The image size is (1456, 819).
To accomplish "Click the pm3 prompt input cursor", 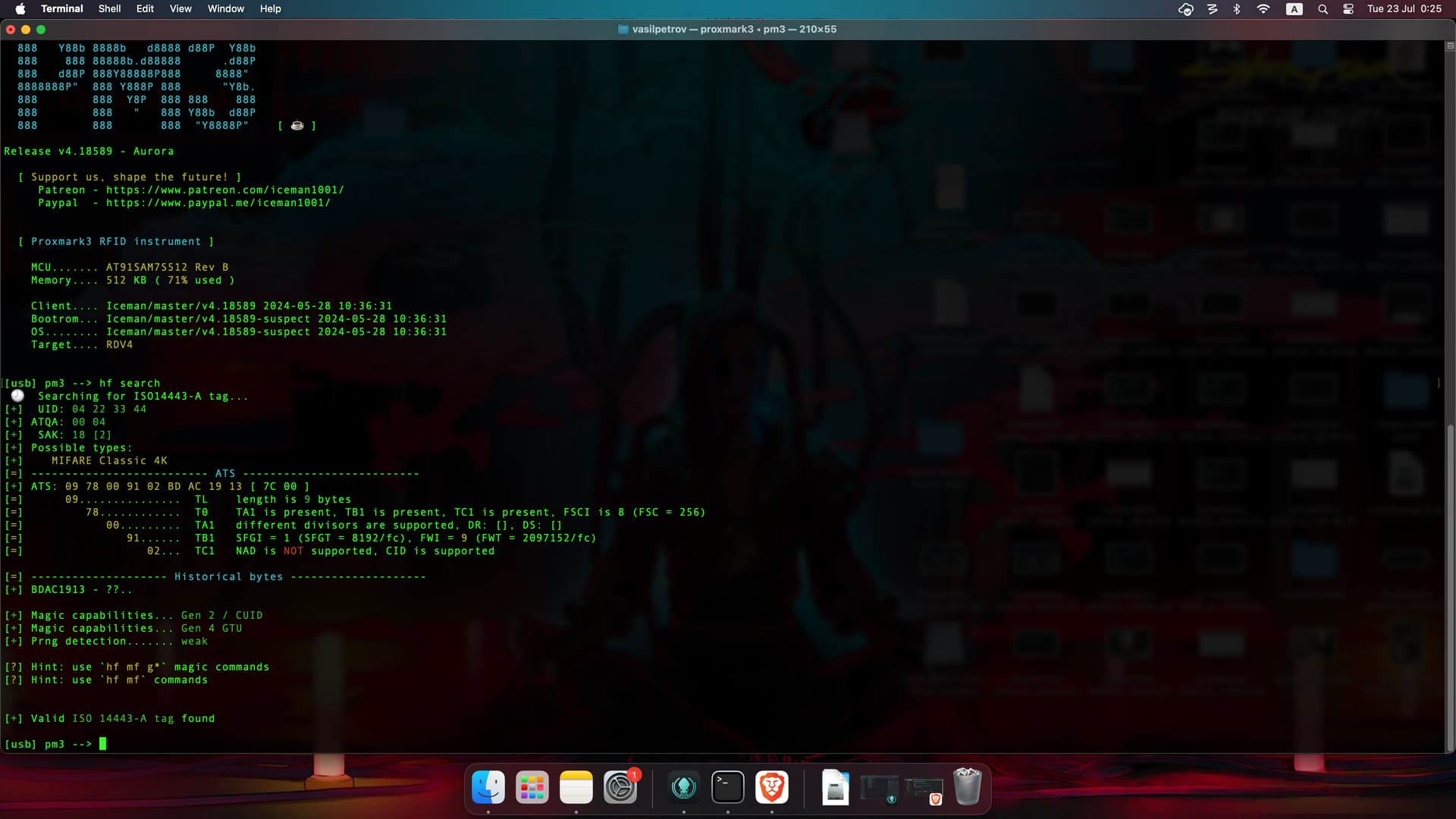I will 103,744.
